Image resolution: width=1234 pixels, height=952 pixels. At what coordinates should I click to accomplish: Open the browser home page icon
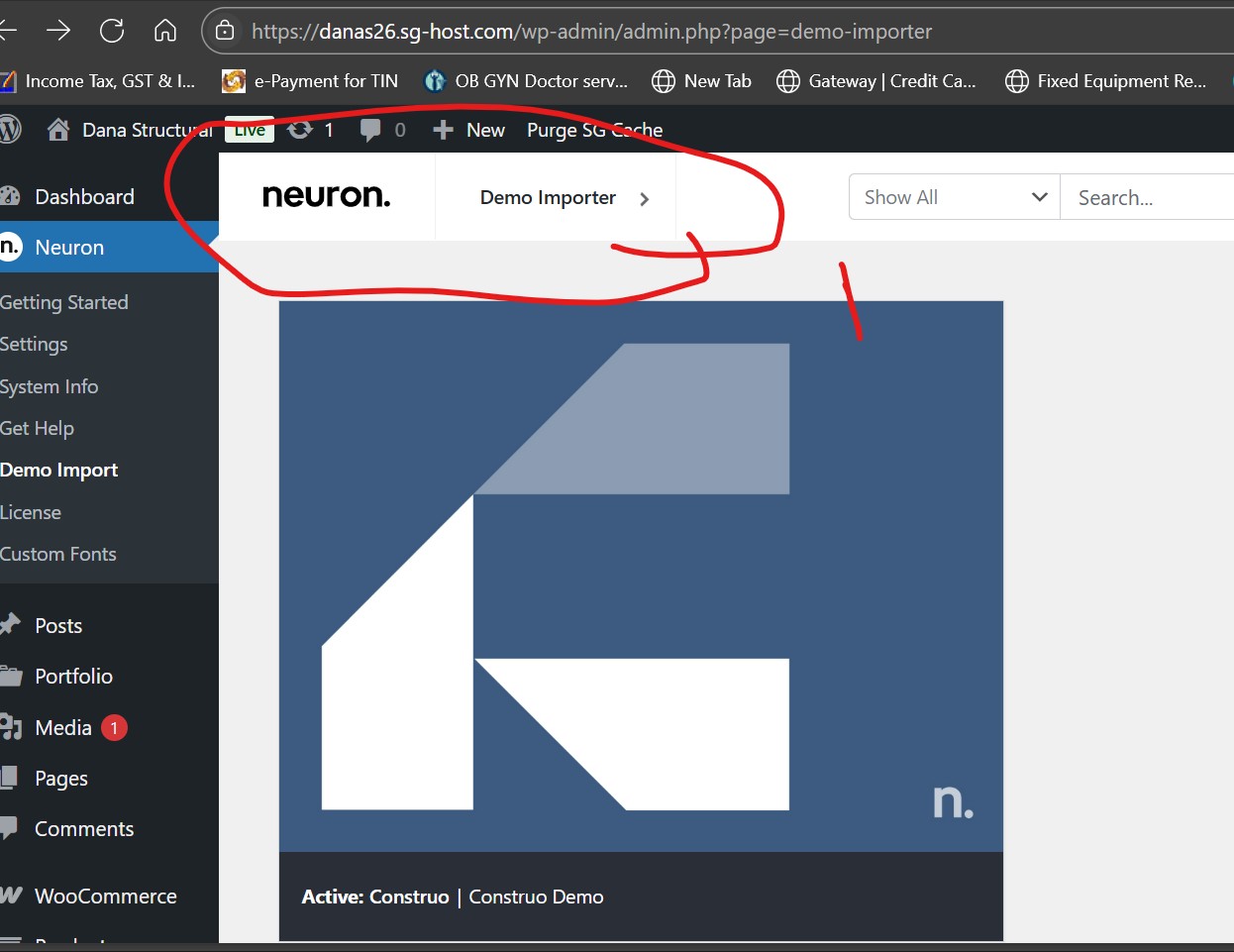pyautogui.click(x=165, y=31)
